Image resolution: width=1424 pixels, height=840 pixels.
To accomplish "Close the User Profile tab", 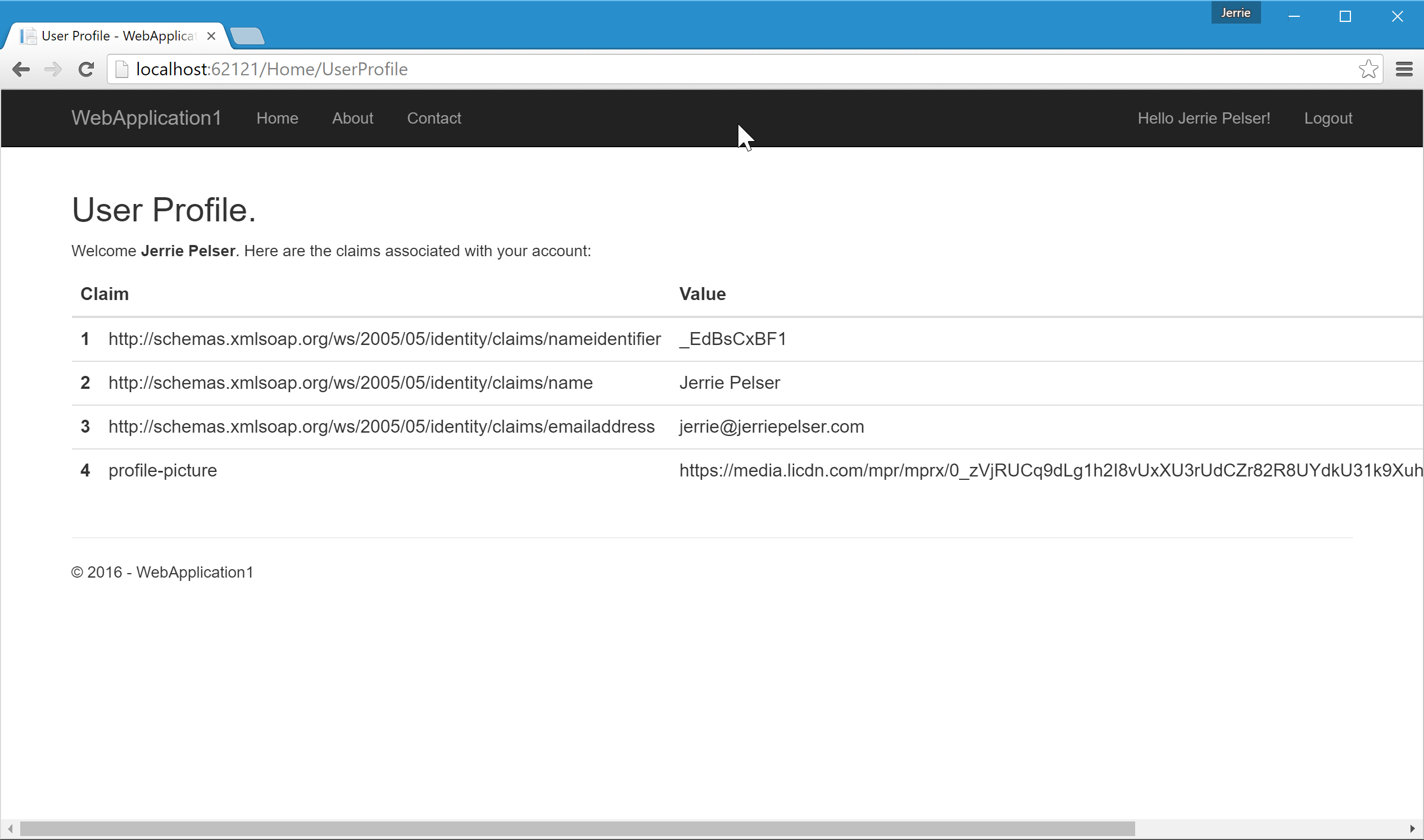I will pos(211,36).
